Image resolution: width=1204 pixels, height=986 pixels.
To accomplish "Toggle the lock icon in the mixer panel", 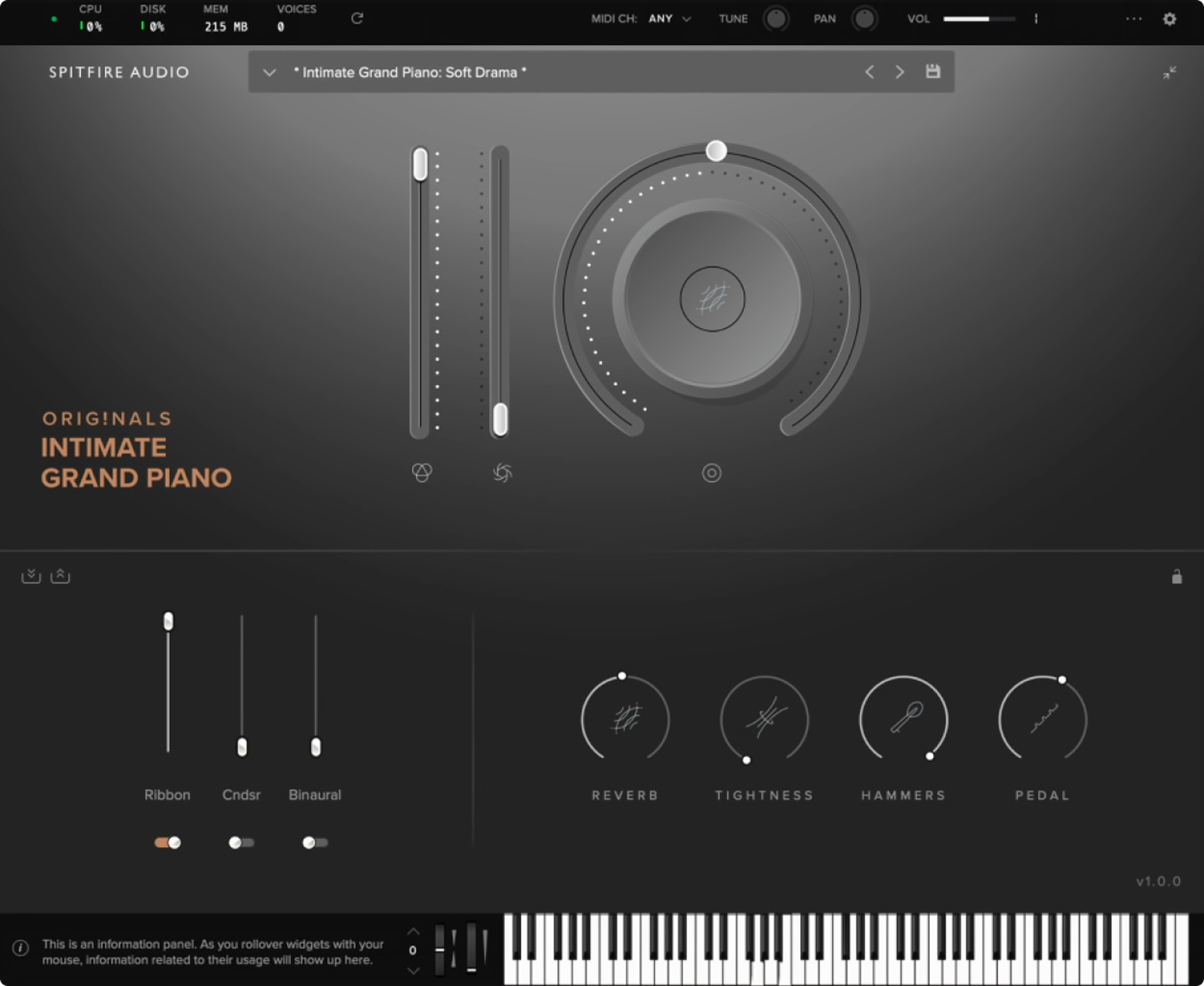I will [1177, 577].
